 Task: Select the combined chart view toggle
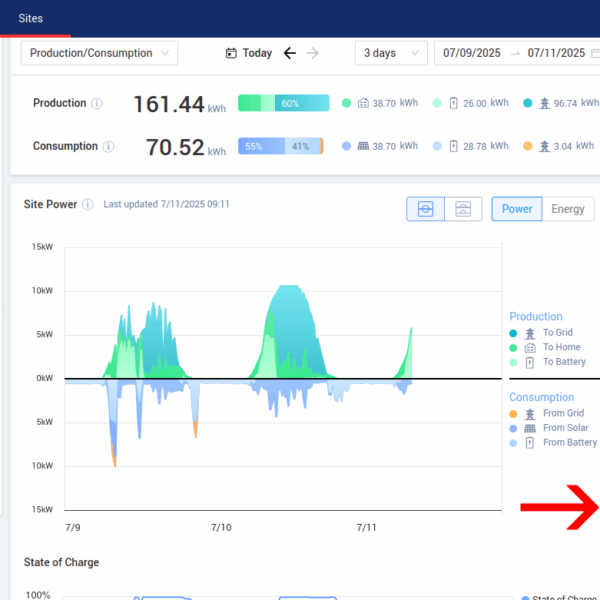pyautogui.click(x=426, y=209)
